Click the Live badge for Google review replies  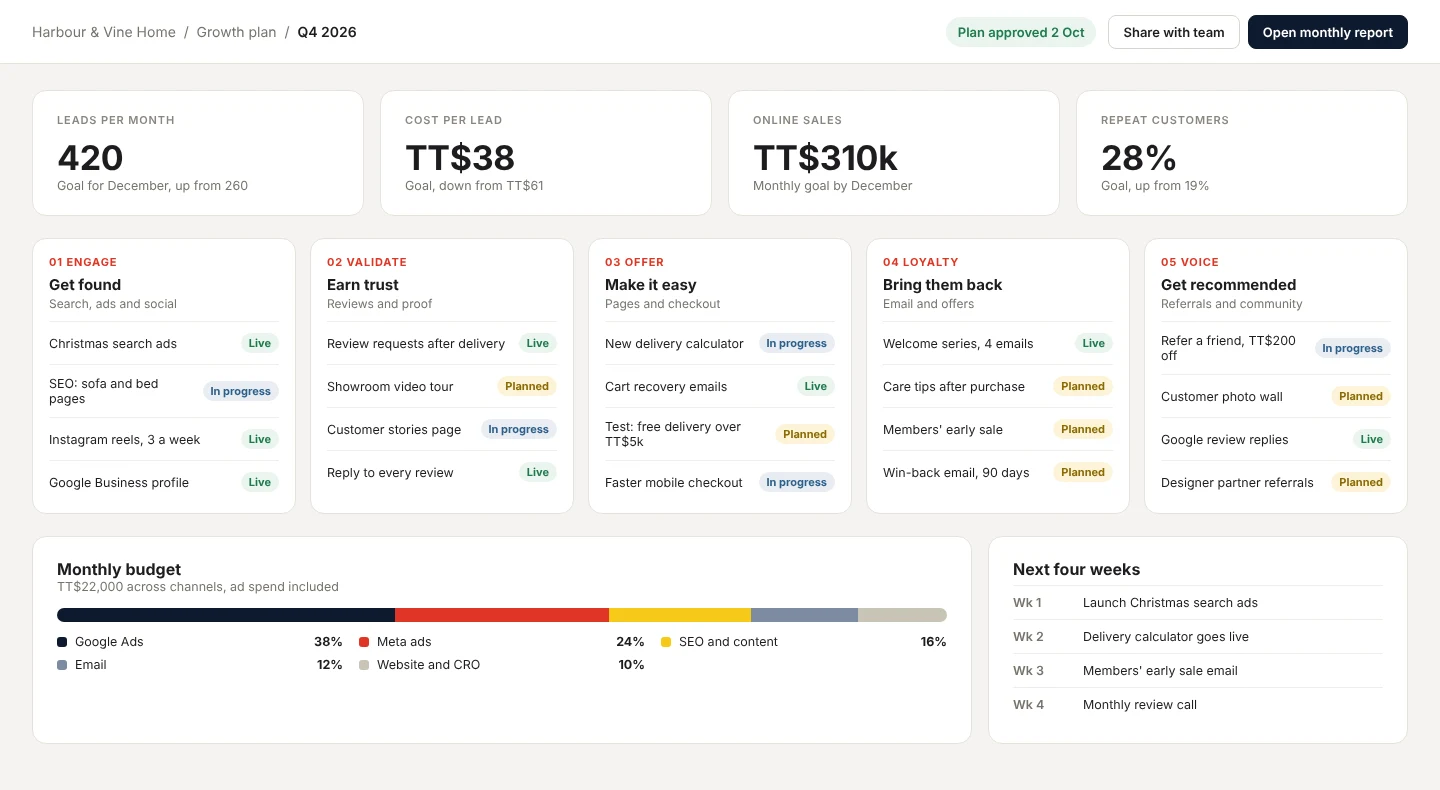coord(1372,439)
